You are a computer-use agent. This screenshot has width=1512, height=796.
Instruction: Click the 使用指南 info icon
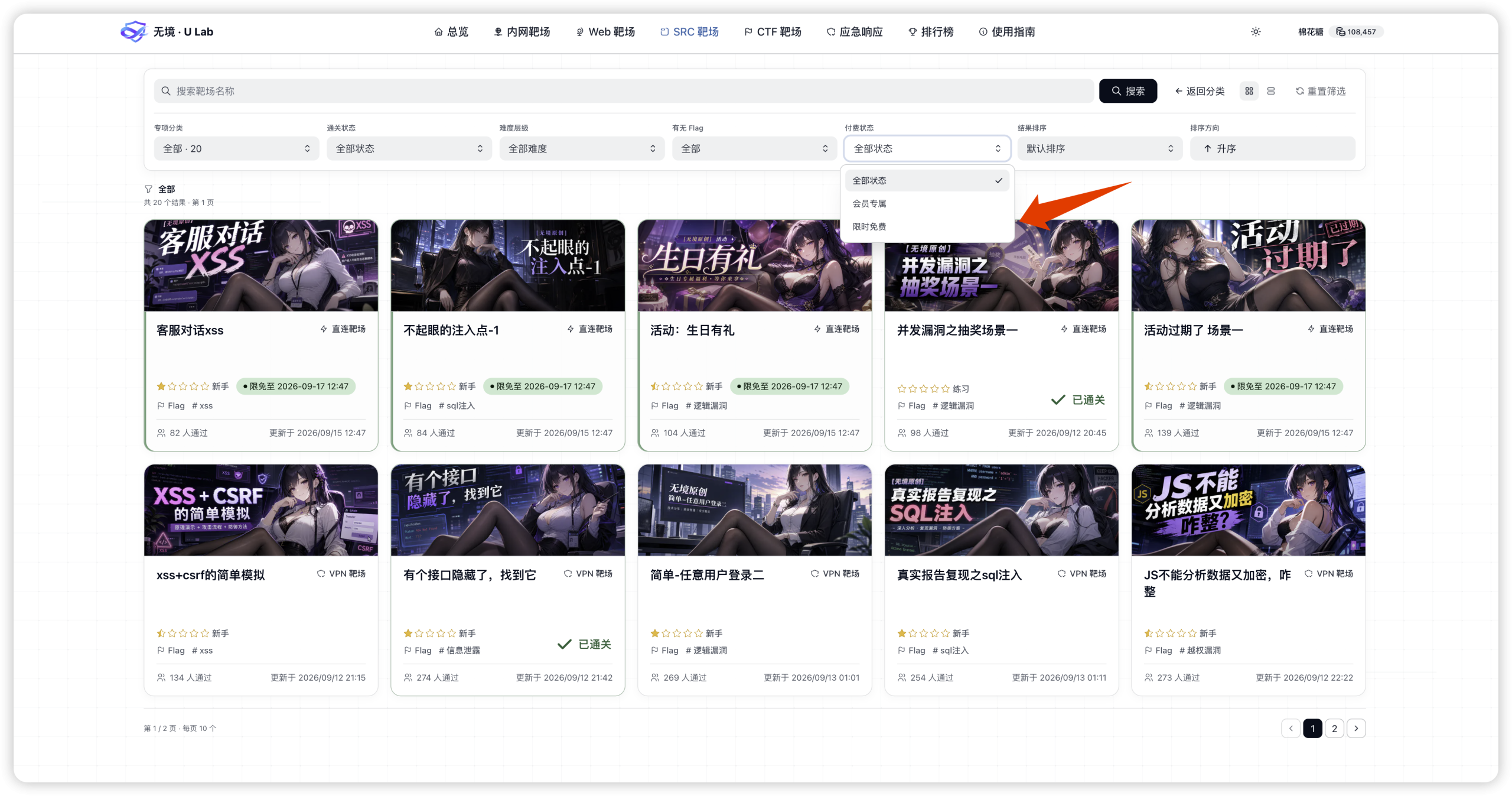coord(983,32)
